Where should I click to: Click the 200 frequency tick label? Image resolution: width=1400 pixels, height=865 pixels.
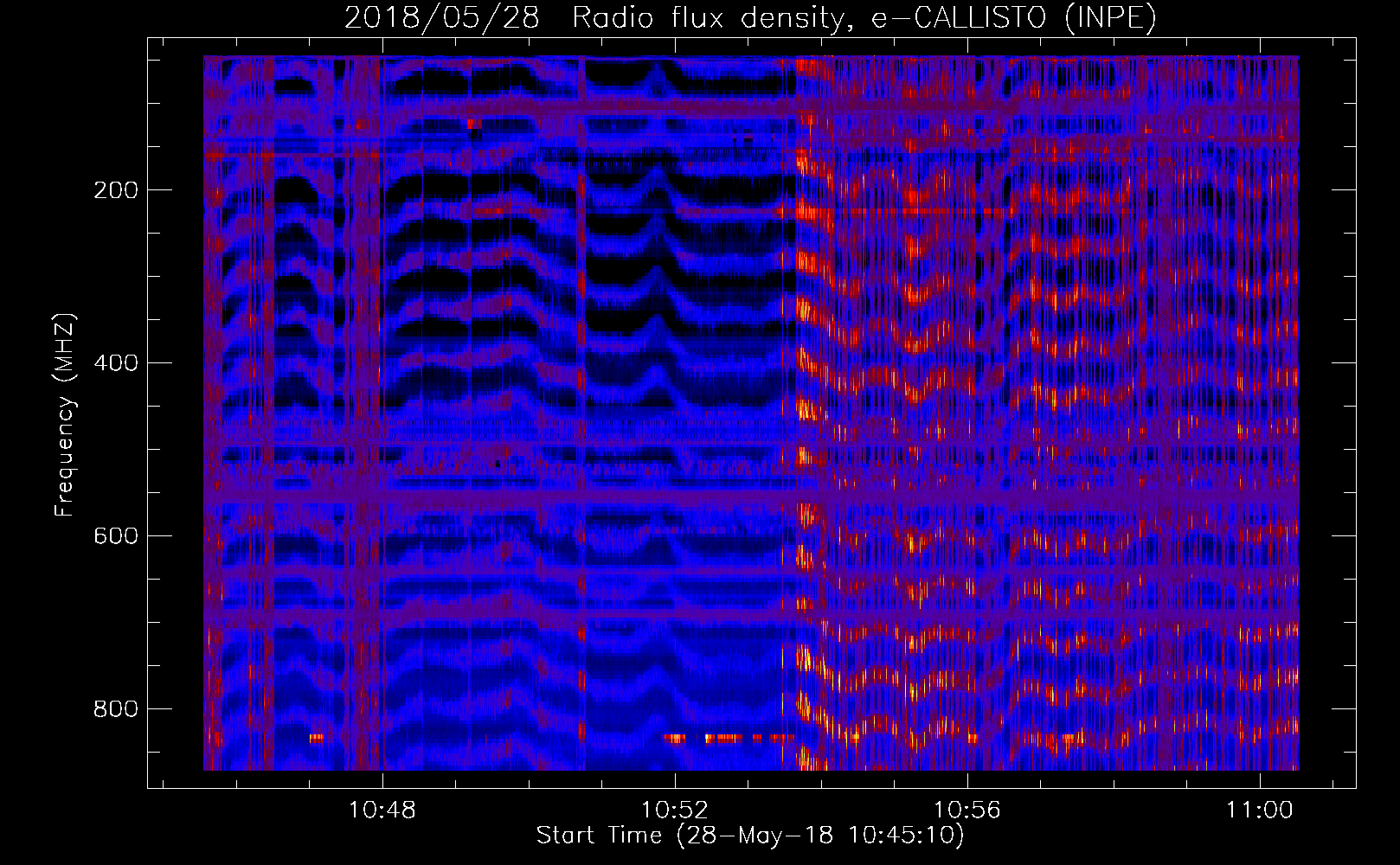116,190
